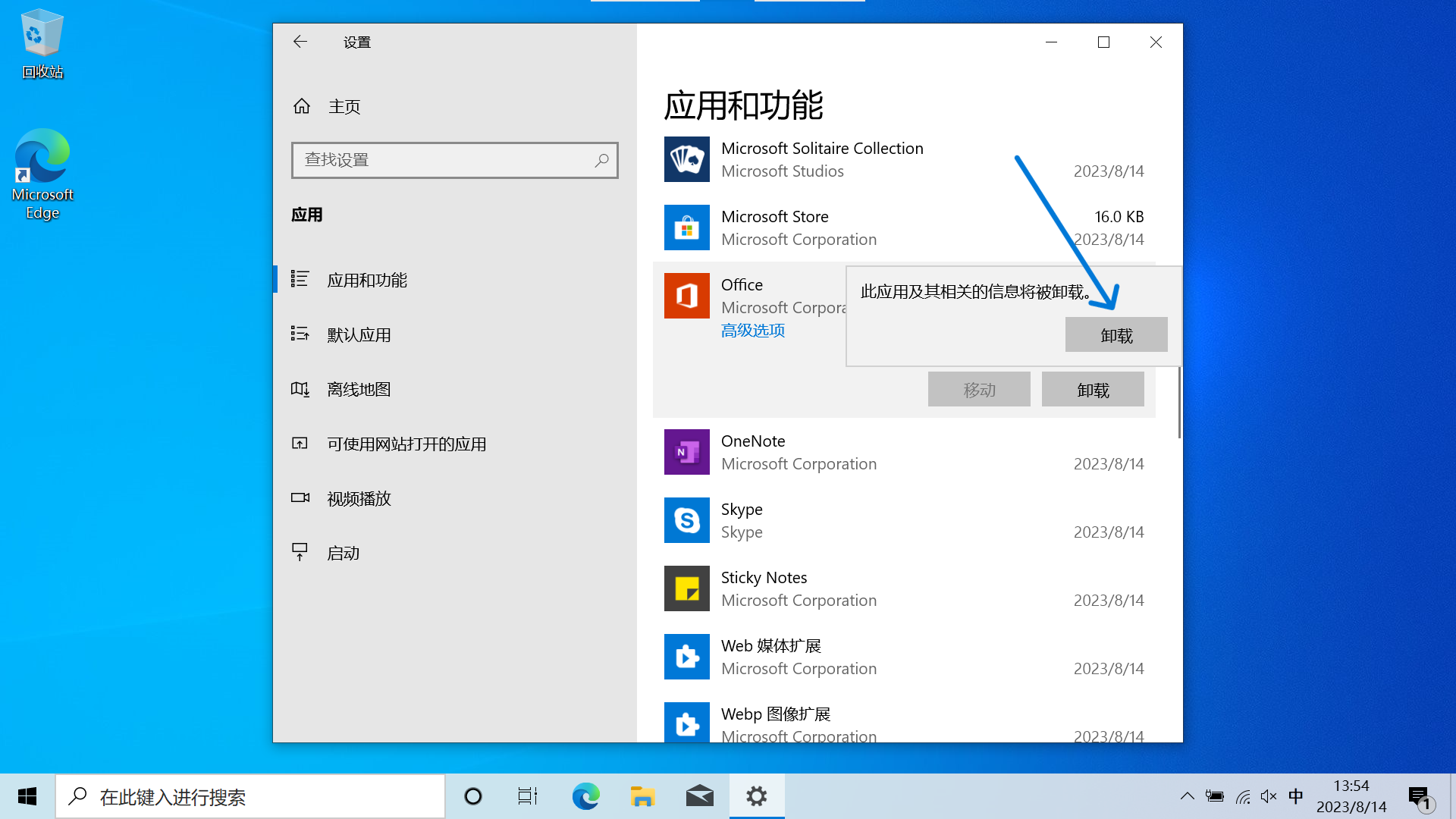Click the 高级选项 link under Office

point(752,331)
